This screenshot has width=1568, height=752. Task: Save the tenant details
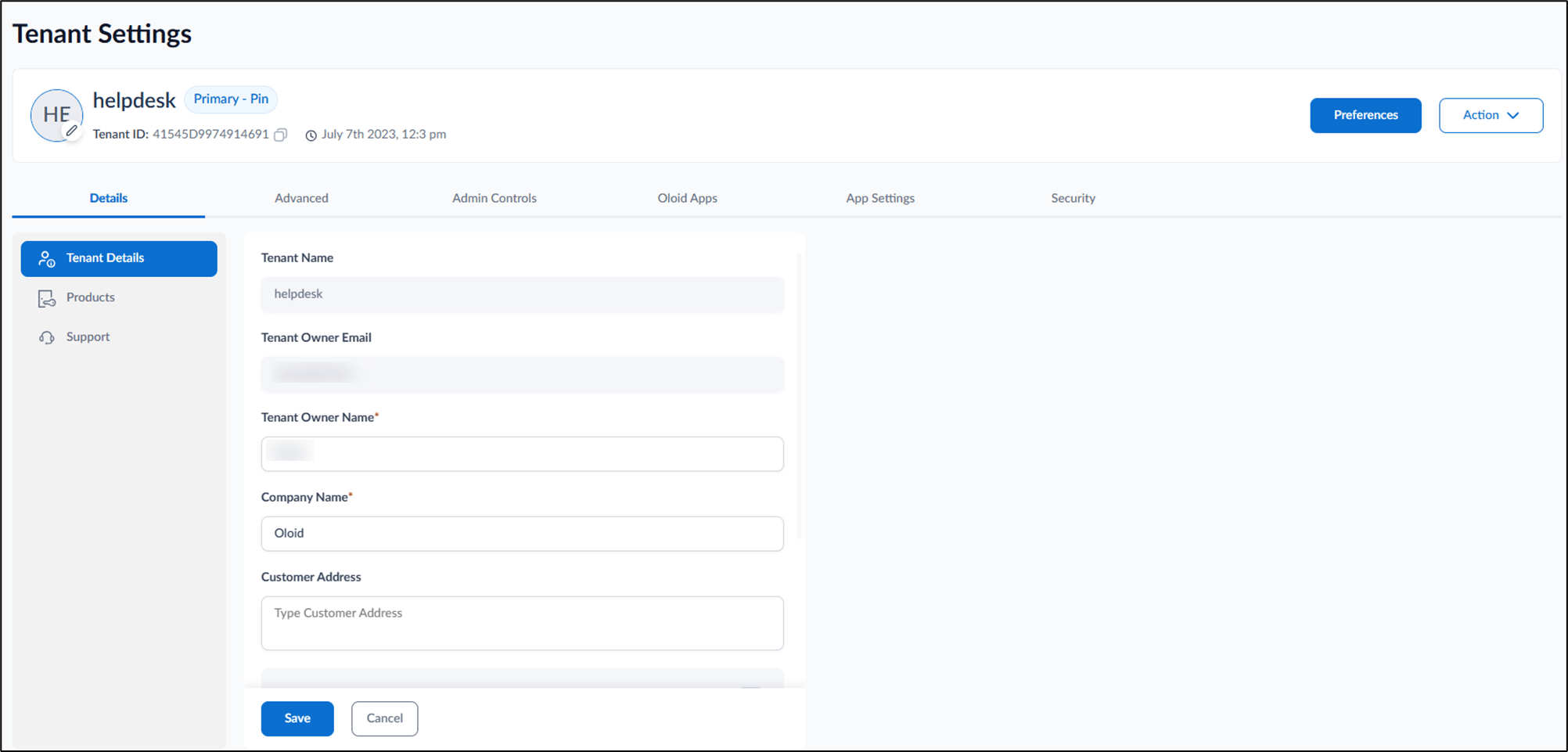pos(297,718)
